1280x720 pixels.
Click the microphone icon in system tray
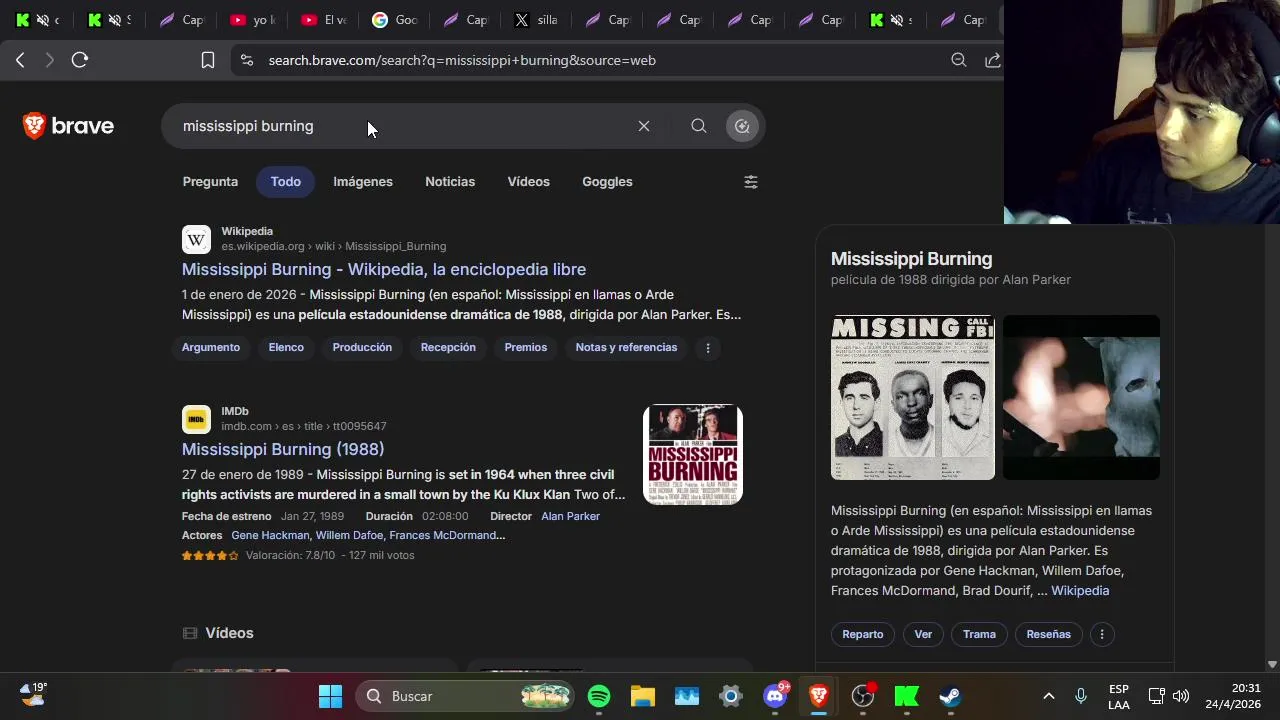click(1081, 696)
